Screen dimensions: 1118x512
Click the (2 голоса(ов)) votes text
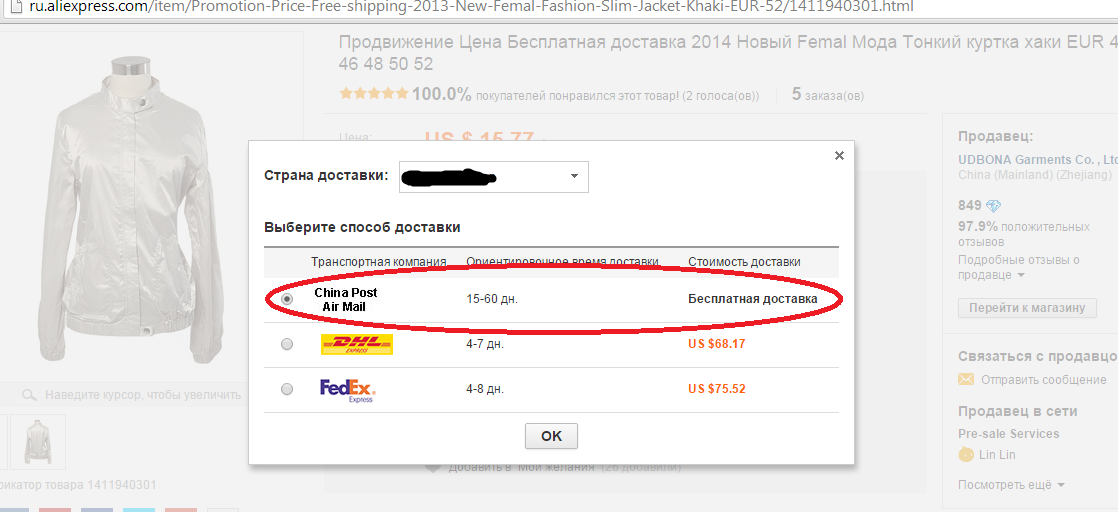pos(720,96)
